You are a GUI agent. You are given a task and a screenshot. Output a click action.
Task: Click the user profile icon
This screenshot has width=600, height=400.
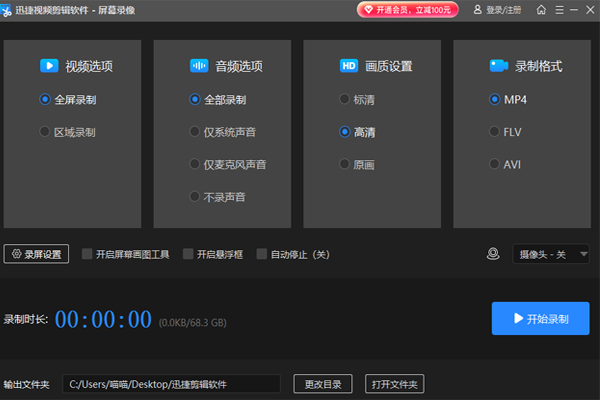478,10
